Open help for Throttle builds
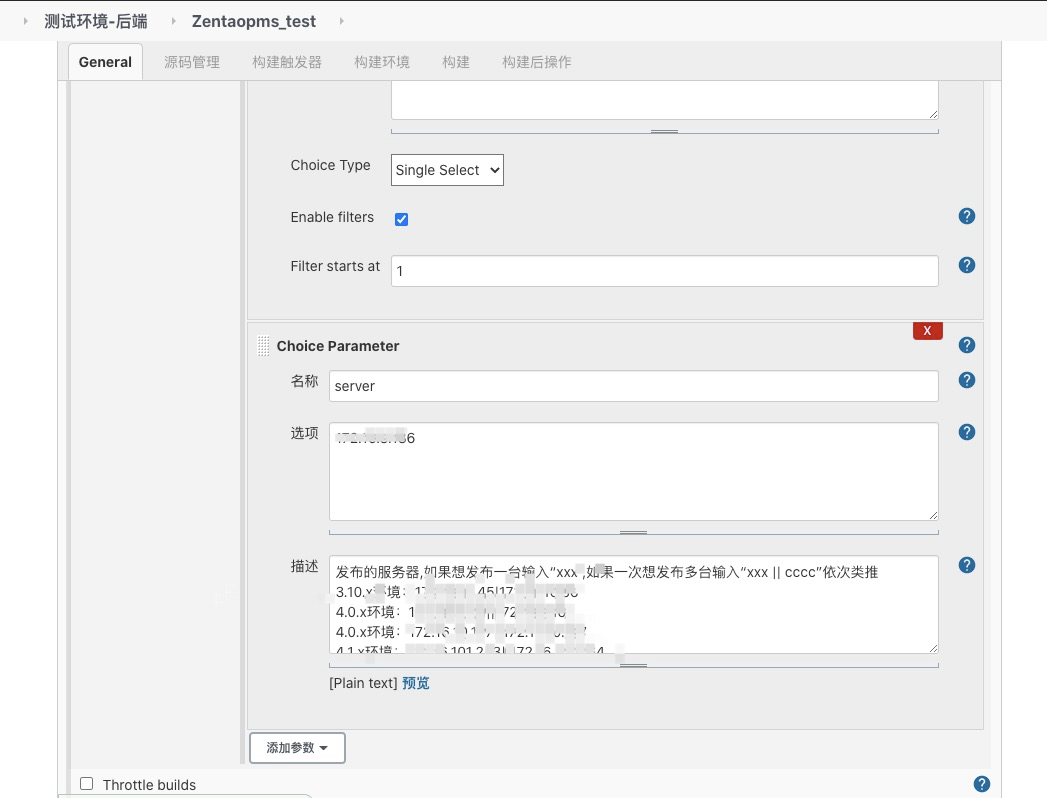This screenshot has height=798, width=1047. coord(981,784)
